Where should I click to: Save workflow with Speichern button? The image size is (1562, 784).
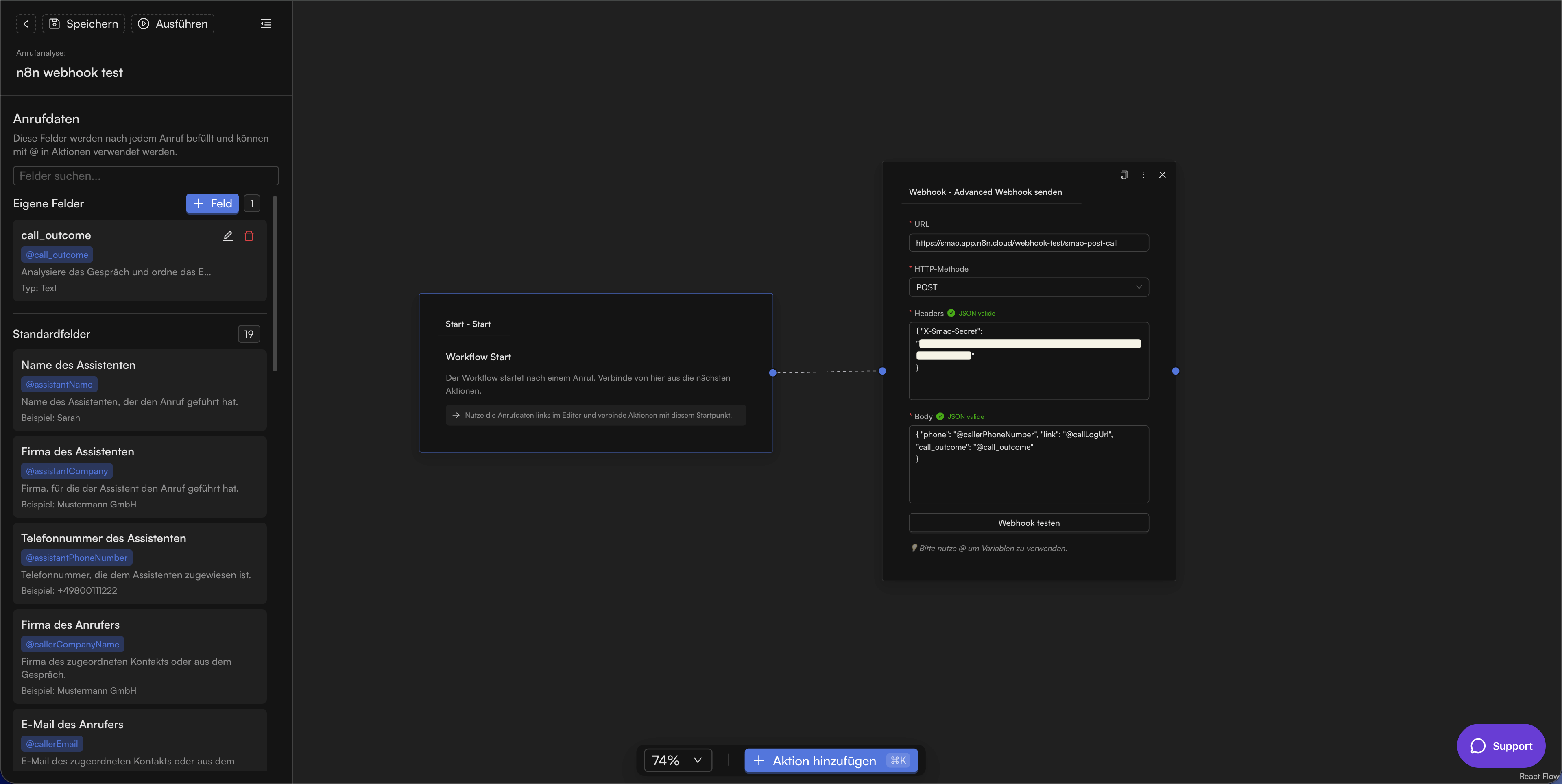(x=84, y=24)
